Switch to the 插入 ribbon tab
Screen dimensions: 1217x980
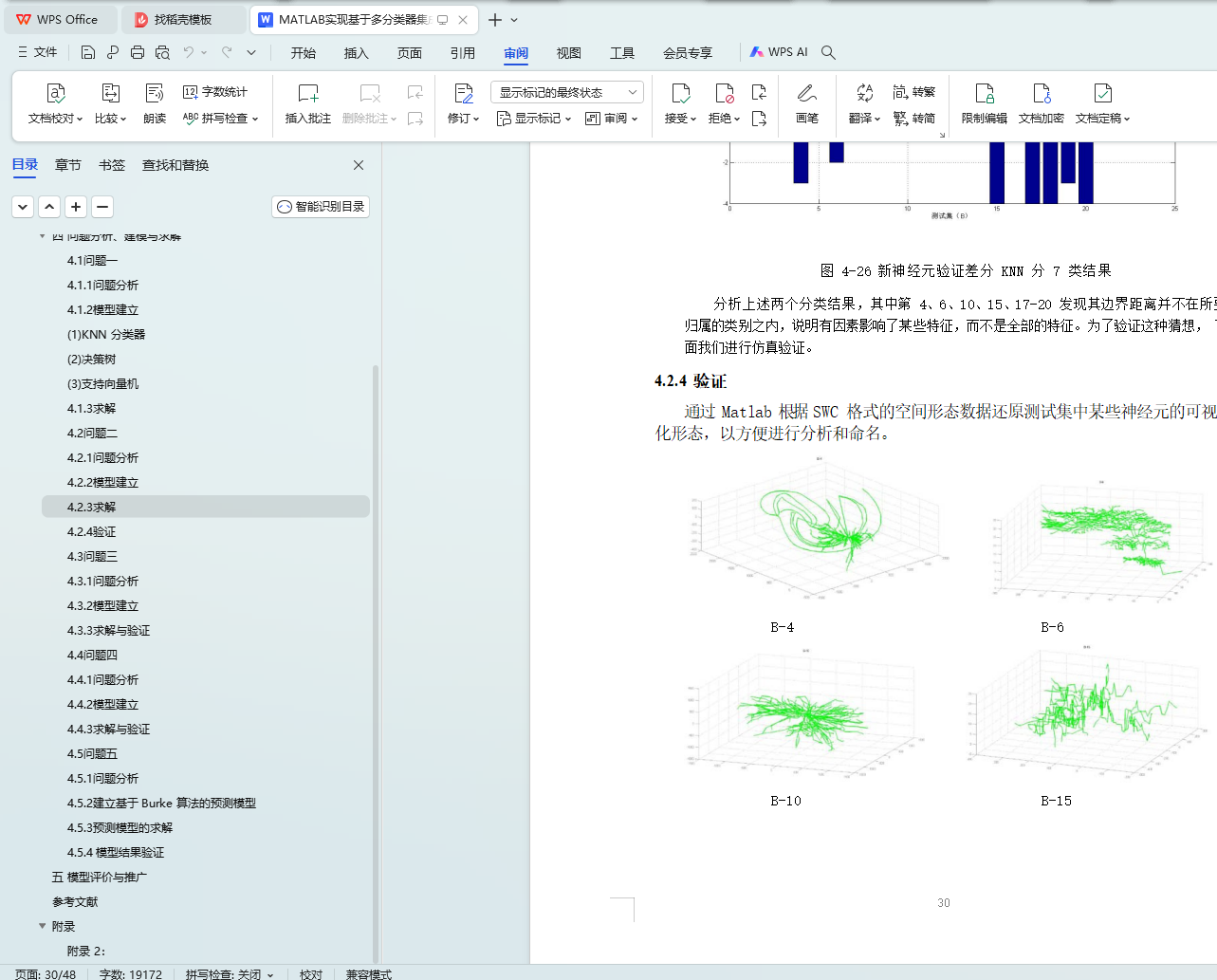coord(357,53)
